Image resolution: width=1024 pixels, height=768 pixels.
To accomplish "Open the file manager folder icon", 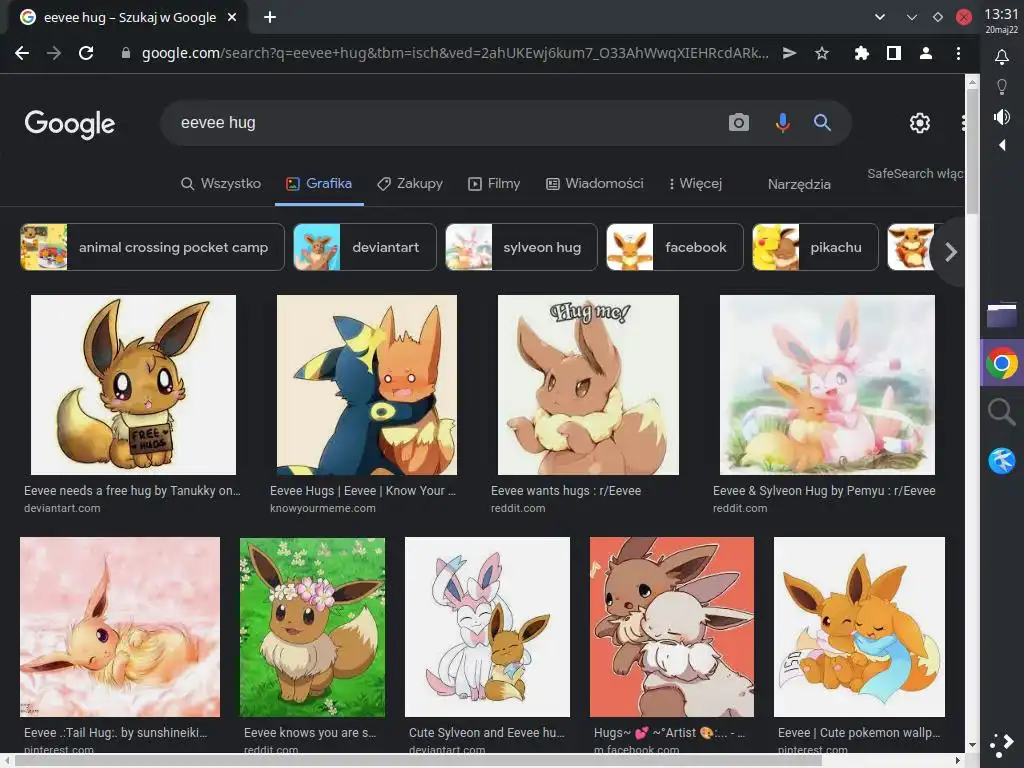I will coord(1002,315).
